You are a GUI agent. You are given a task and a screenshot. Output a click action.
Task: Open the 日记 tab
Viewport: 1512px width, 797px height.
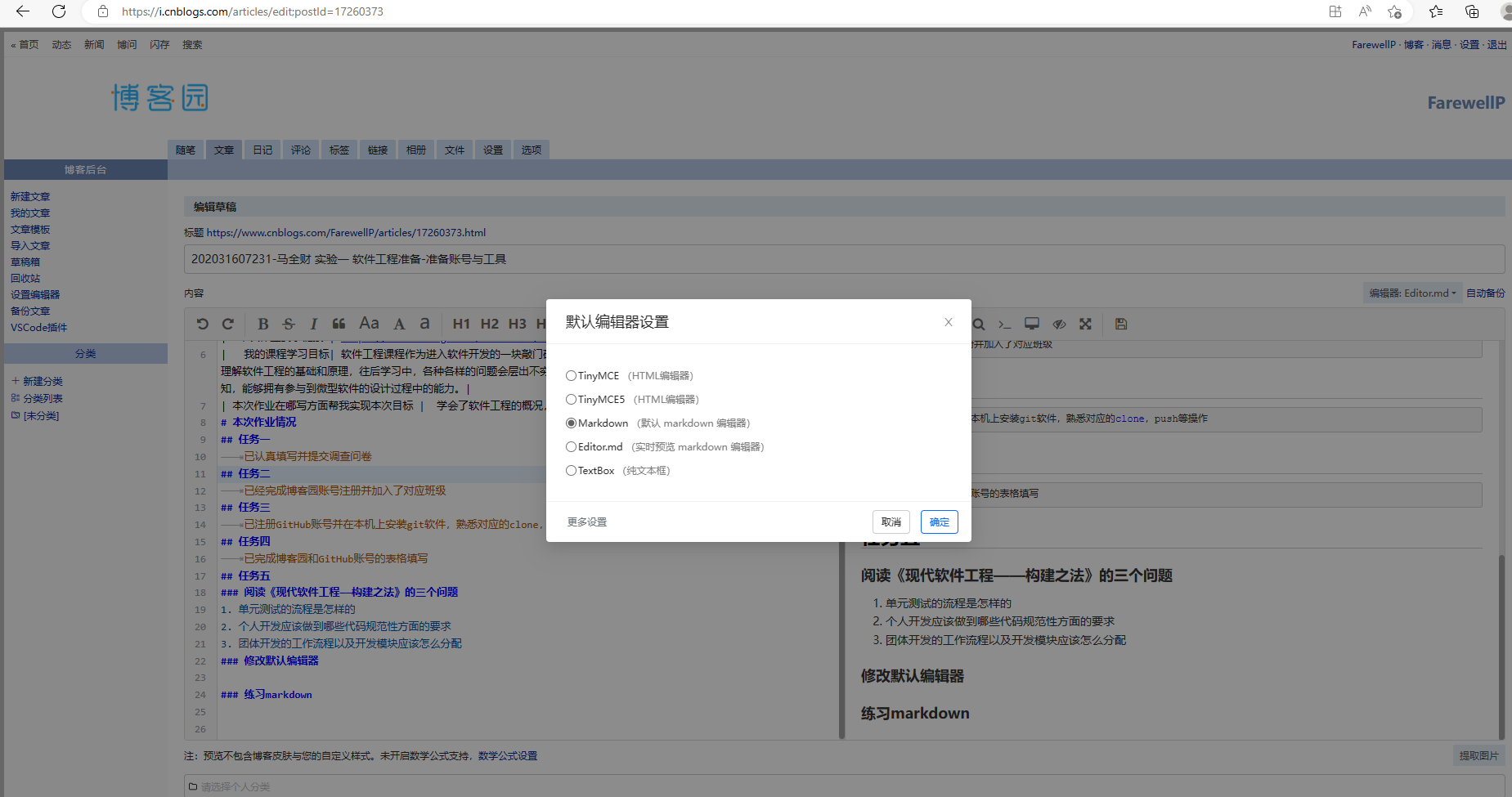pos(262,150)
